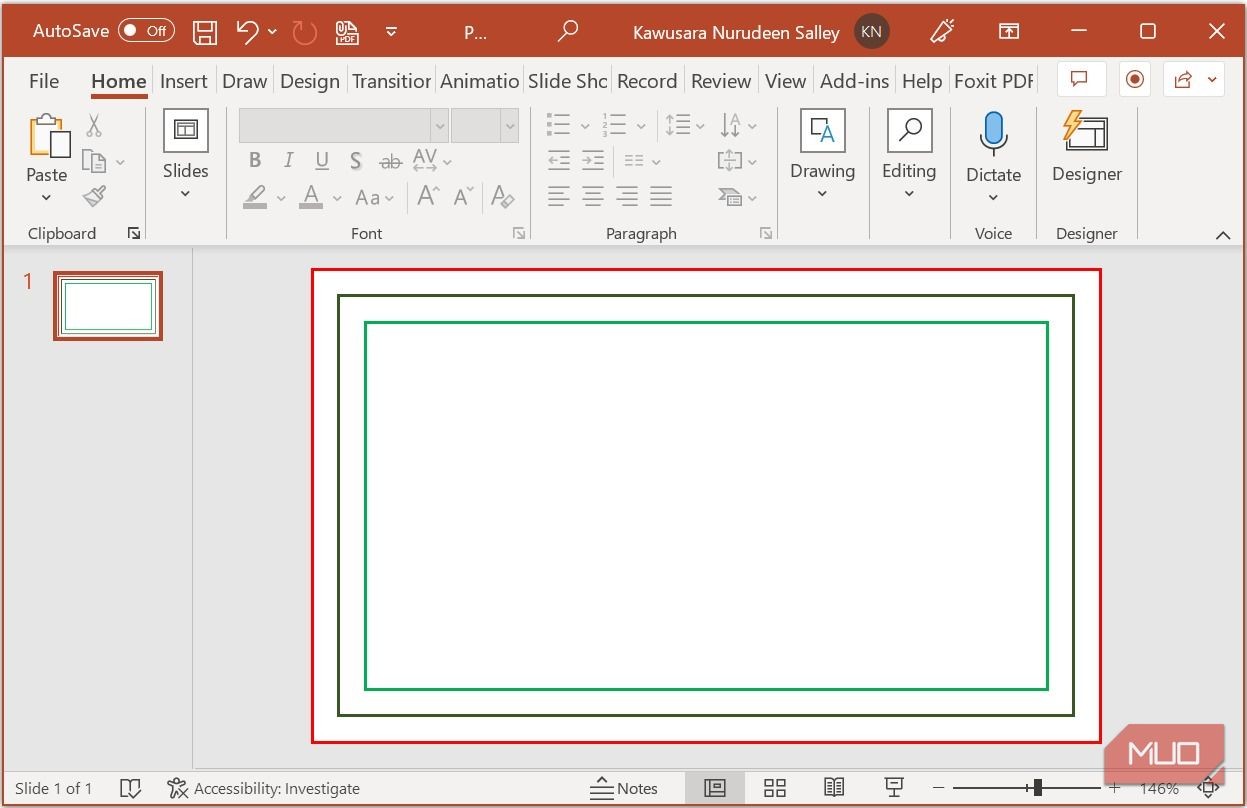Viewport: 1247px width, 808px height.
Task: Toggle AutoSave switch
Action: 146,31
